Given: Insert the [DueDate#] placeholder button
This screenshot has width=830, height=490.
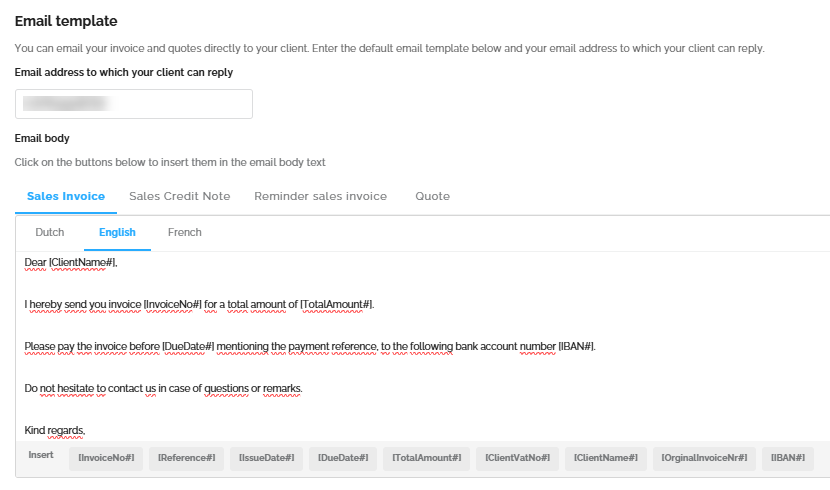Looking at the screenshot, I should [x=343, y=458].
